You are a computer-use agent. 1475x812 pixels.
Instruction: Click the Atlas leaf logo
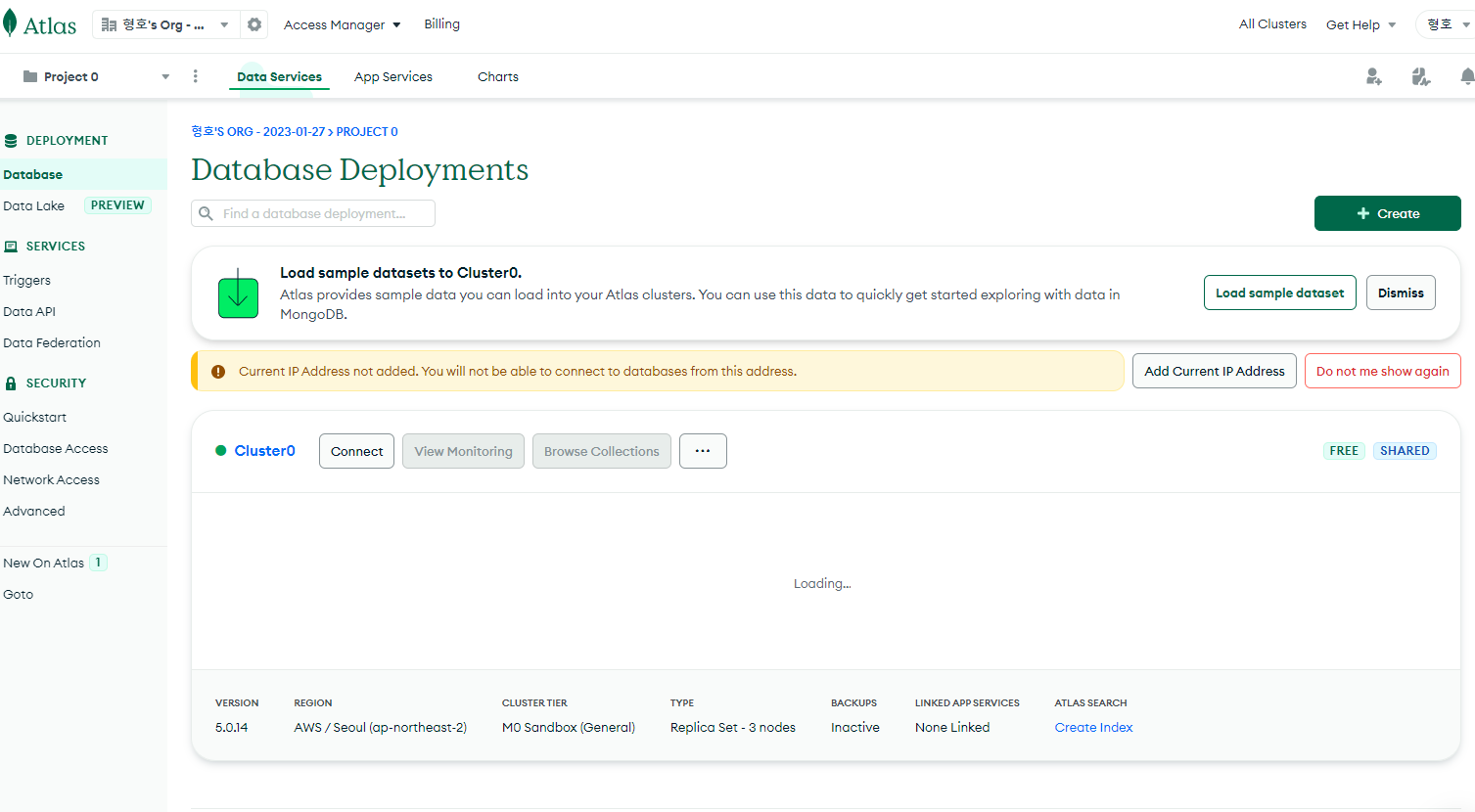point(10,23)
